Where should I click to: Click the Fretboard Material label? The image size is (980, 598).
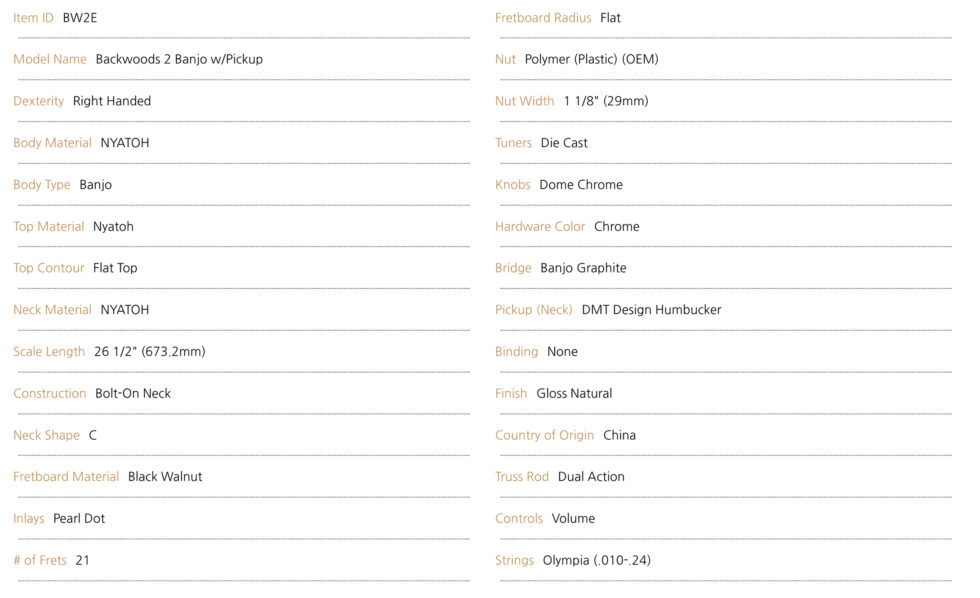click(66, 477)
